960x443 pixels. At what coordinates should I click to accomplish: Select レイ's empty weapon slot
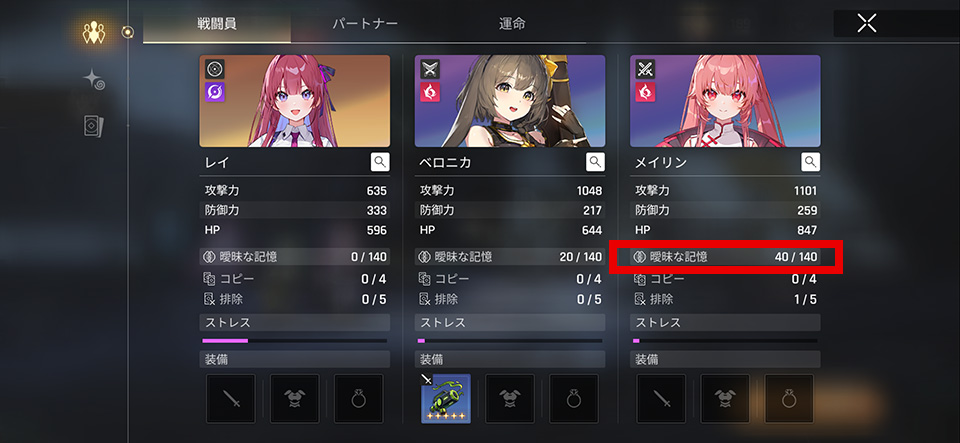click(231, 398)
